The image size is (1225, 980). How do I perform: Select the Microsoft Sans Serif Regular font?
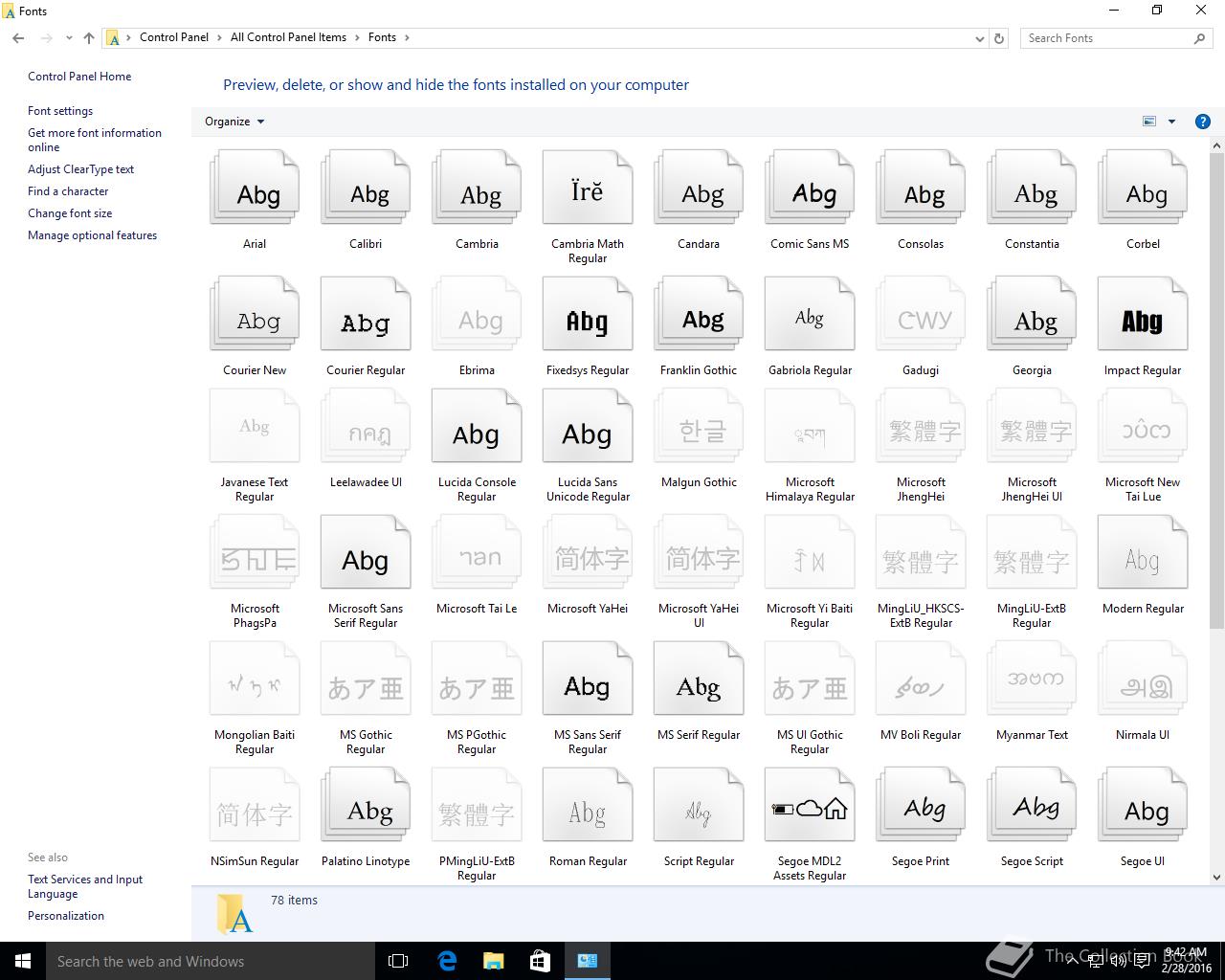click(x=366, y=553)
